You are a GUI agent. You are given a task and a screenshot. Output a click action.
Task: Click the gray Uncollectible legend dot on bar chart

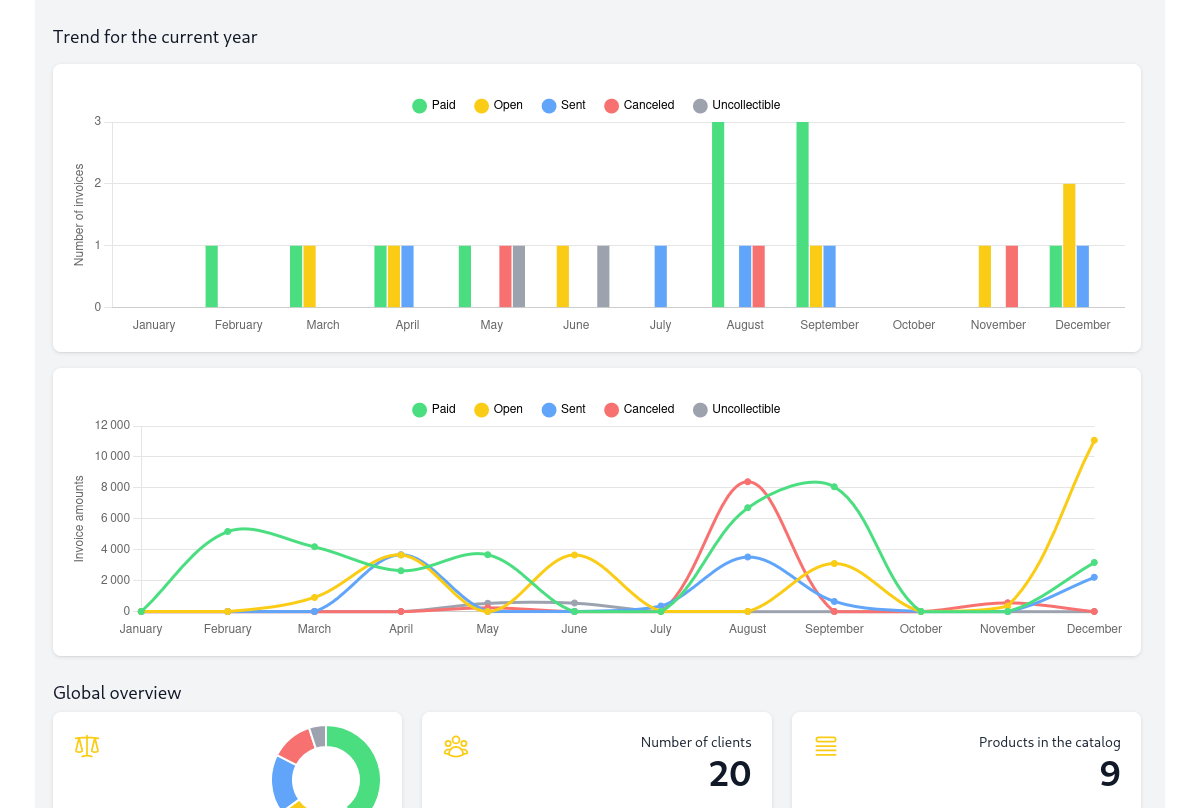point(700,105)
